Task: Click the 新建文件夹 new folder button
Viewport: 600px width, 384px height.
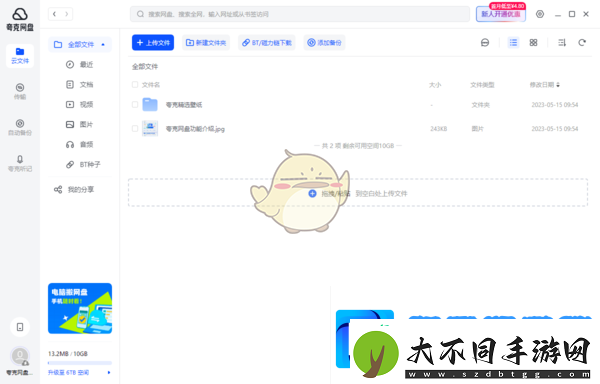Action: (x=206, y=42)
